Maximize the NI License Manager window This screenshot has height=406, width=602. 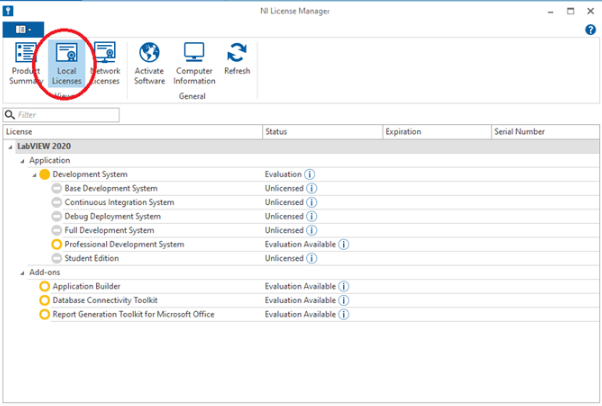pos(571,11)
